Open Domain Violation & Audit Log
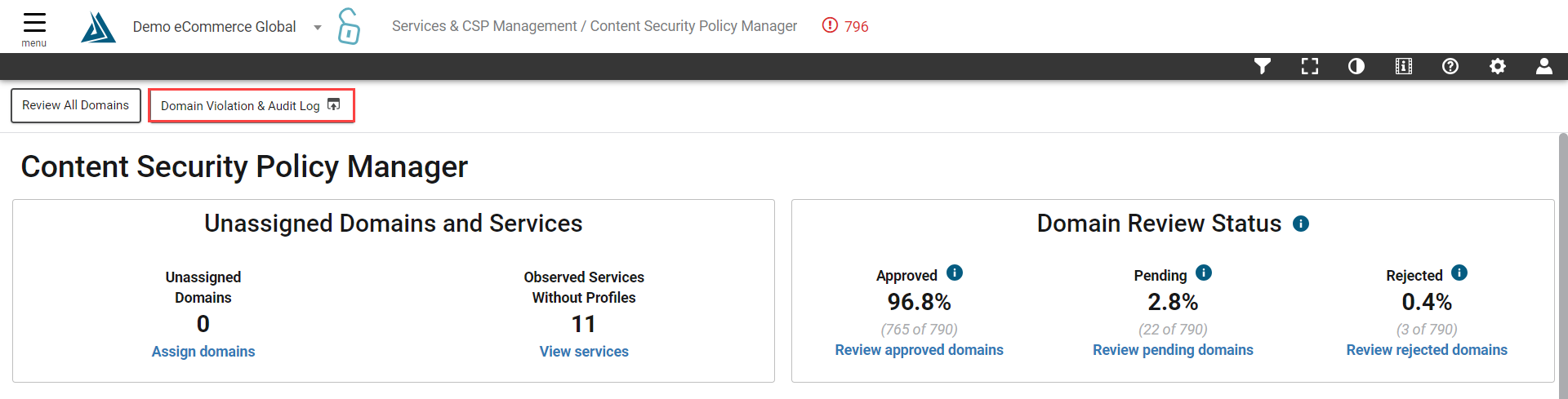1568x399 pixels. click(x=252, y=106)
